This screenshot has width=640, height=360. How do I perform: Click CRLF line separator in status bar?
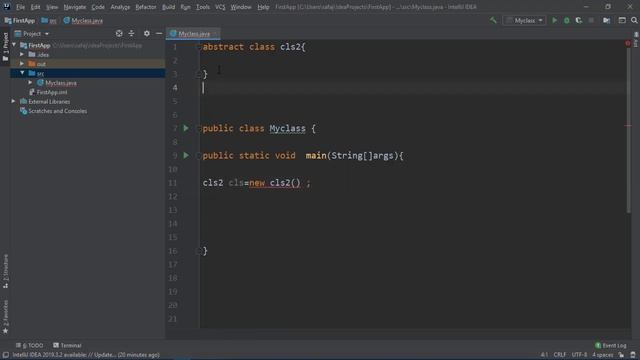[560, 355]
